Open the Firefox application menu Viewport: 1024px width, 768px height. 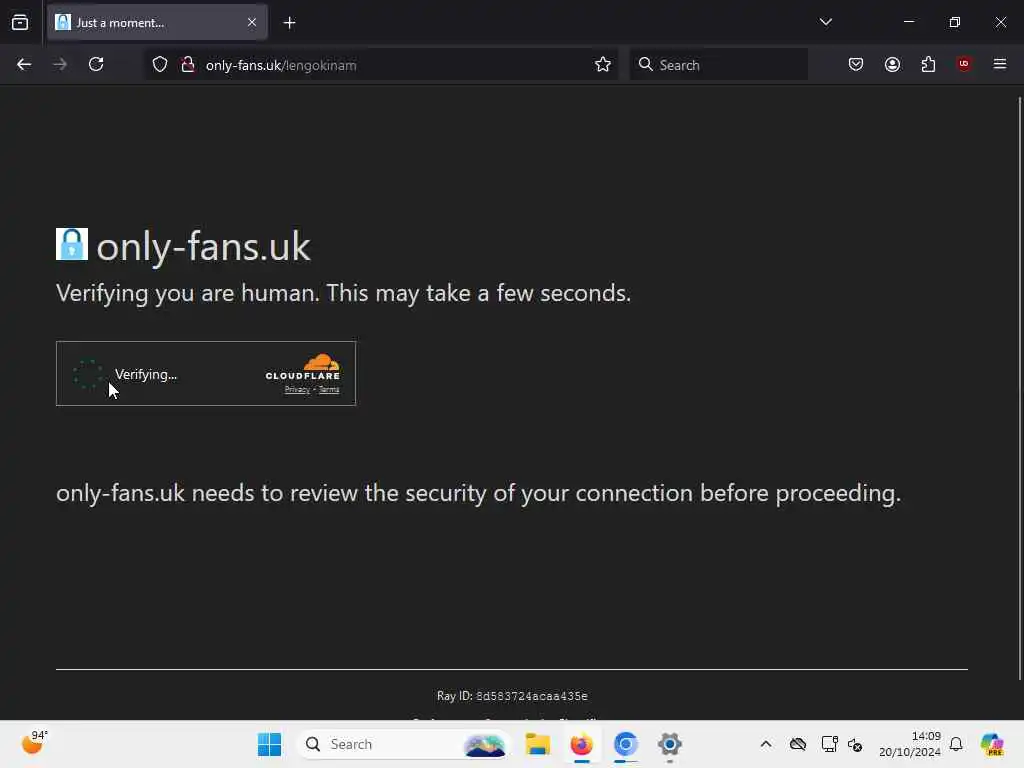[1000, 65]
